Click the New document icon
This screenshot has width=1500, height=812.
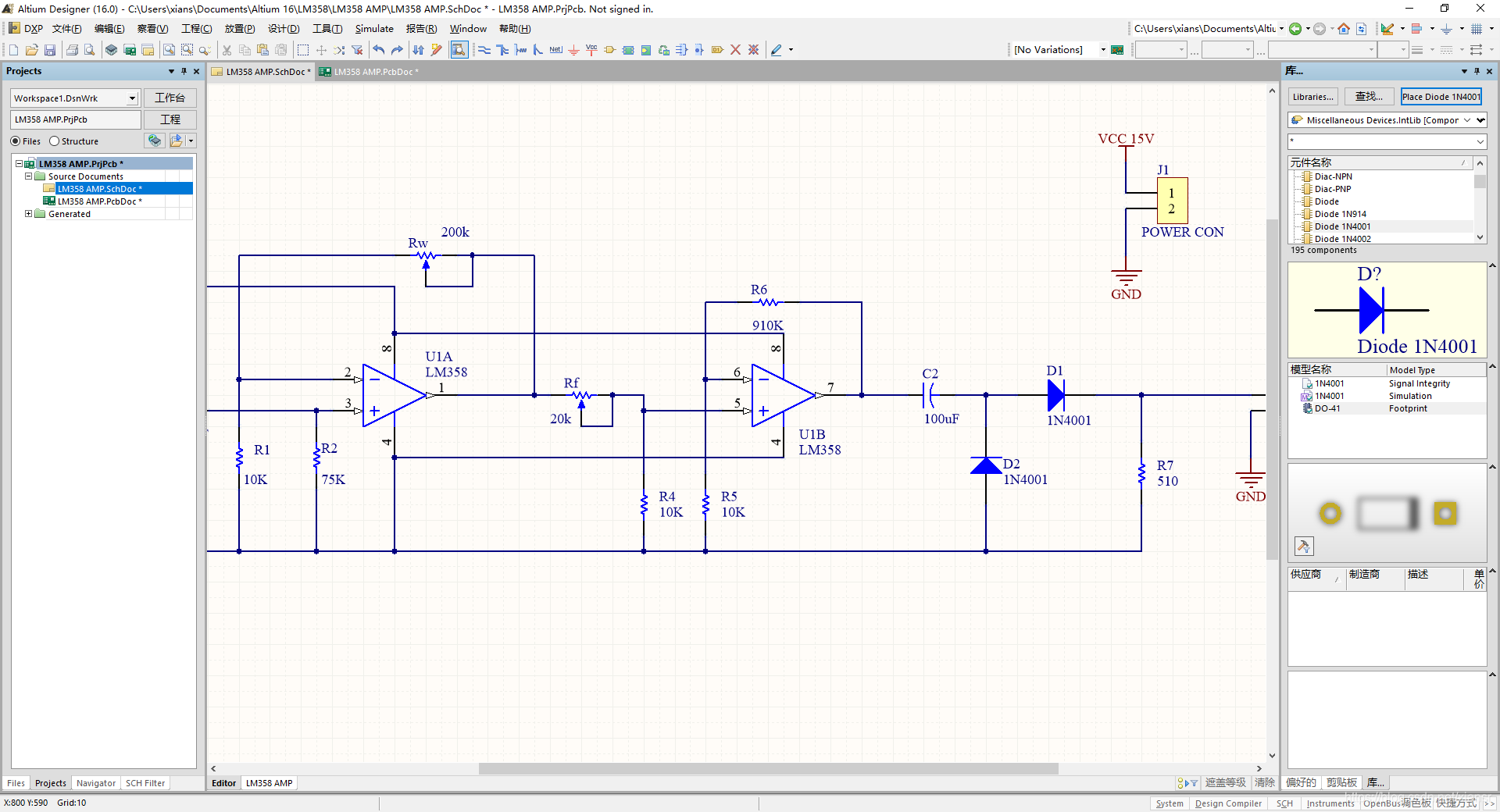point(13,50)
